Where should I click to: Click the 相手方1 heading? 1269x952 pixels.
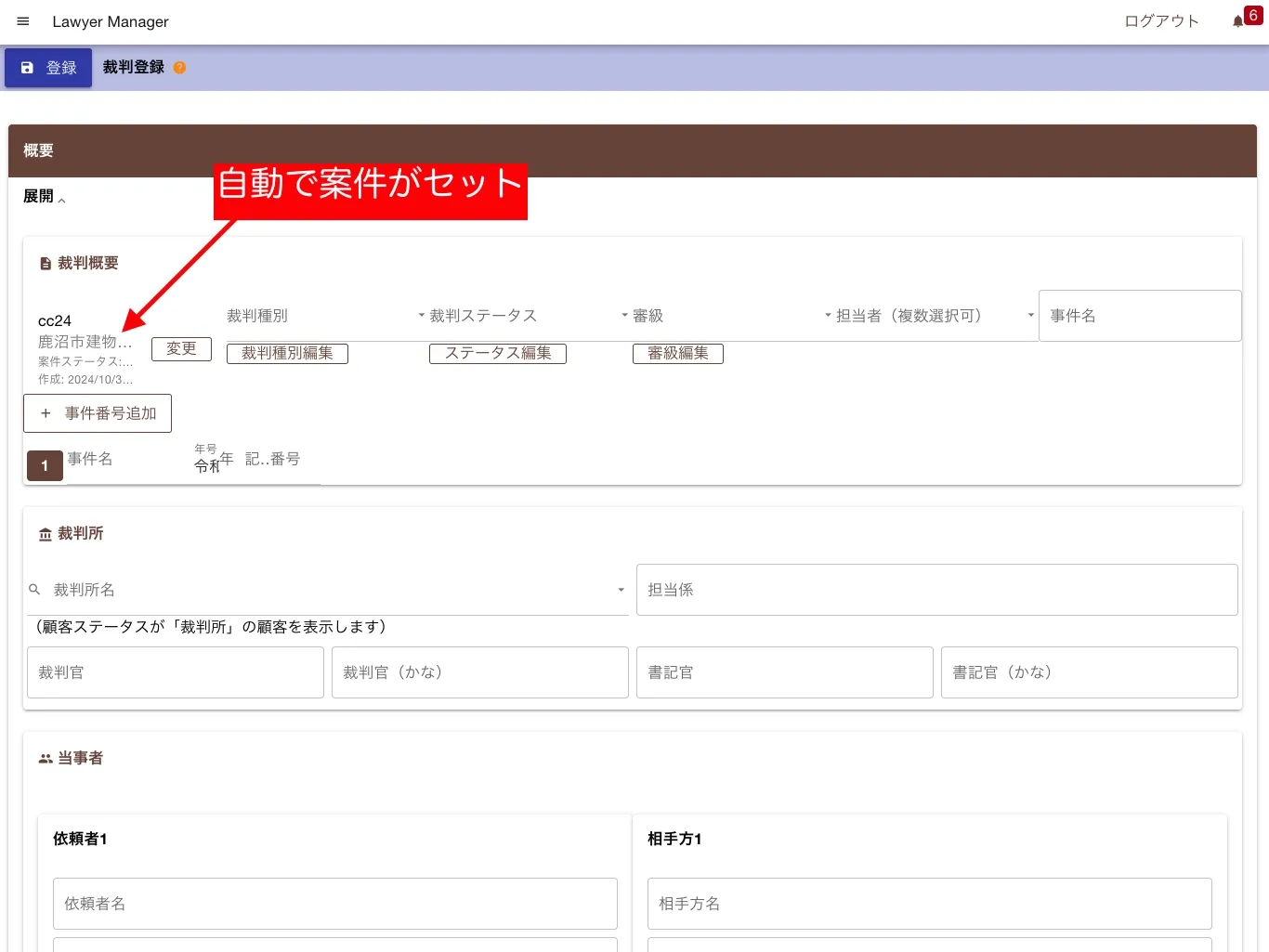pos(674,839)
